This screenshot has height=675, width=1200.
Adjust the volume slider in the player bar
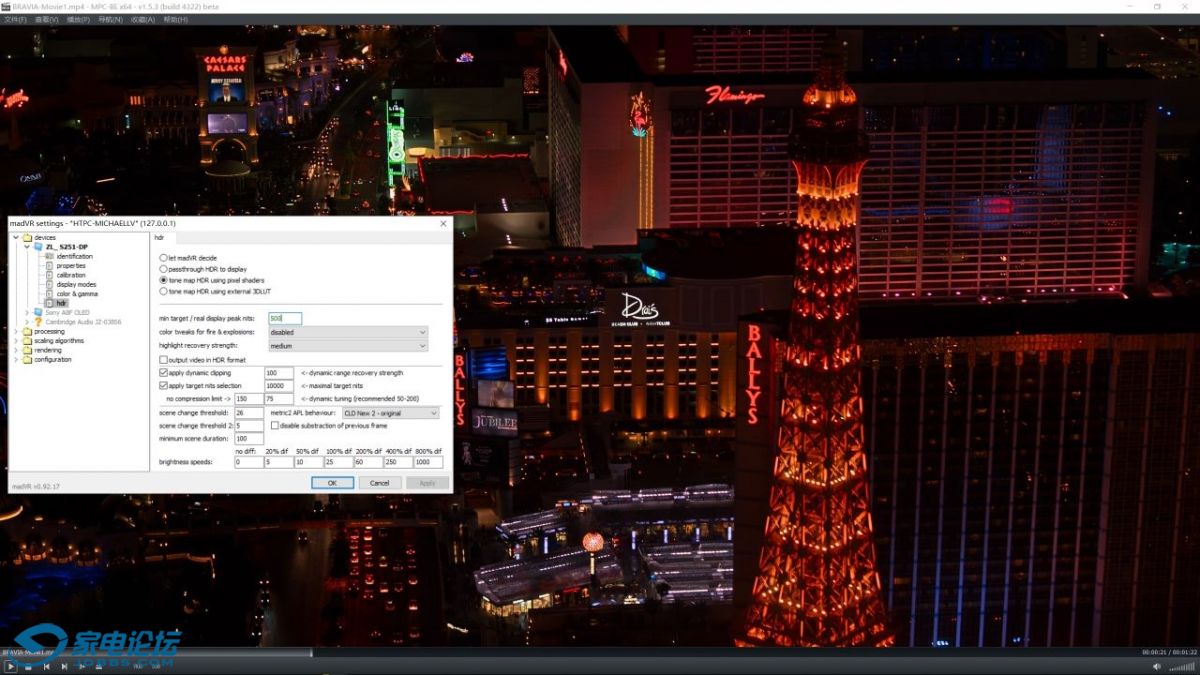pyautogui.click(x=1181, y=666)
